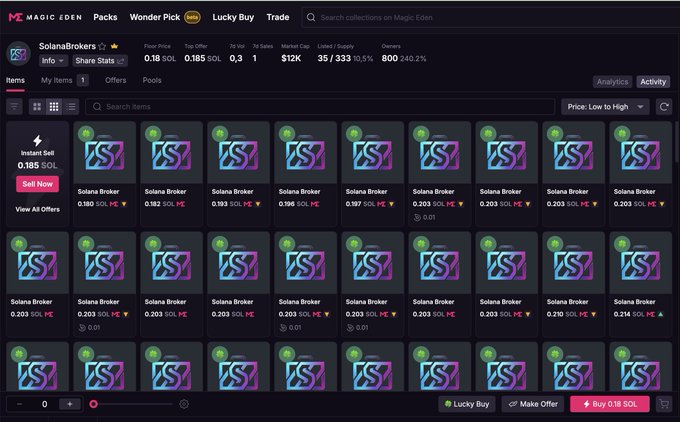Click the crown badge next to SolanaBrokers
680x422 pixels.
click(114, 46)
